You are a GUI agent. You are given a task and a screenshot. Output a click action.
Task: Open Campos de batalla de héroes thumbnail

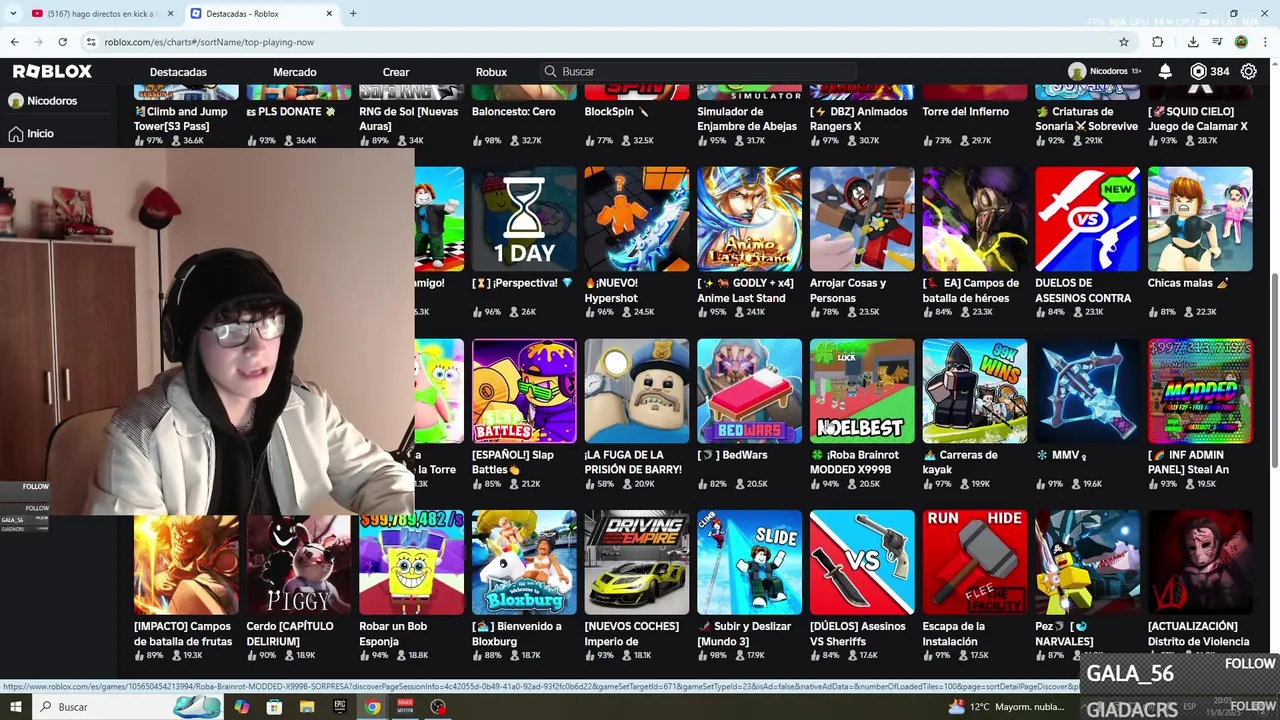click(x=975, y=219)
